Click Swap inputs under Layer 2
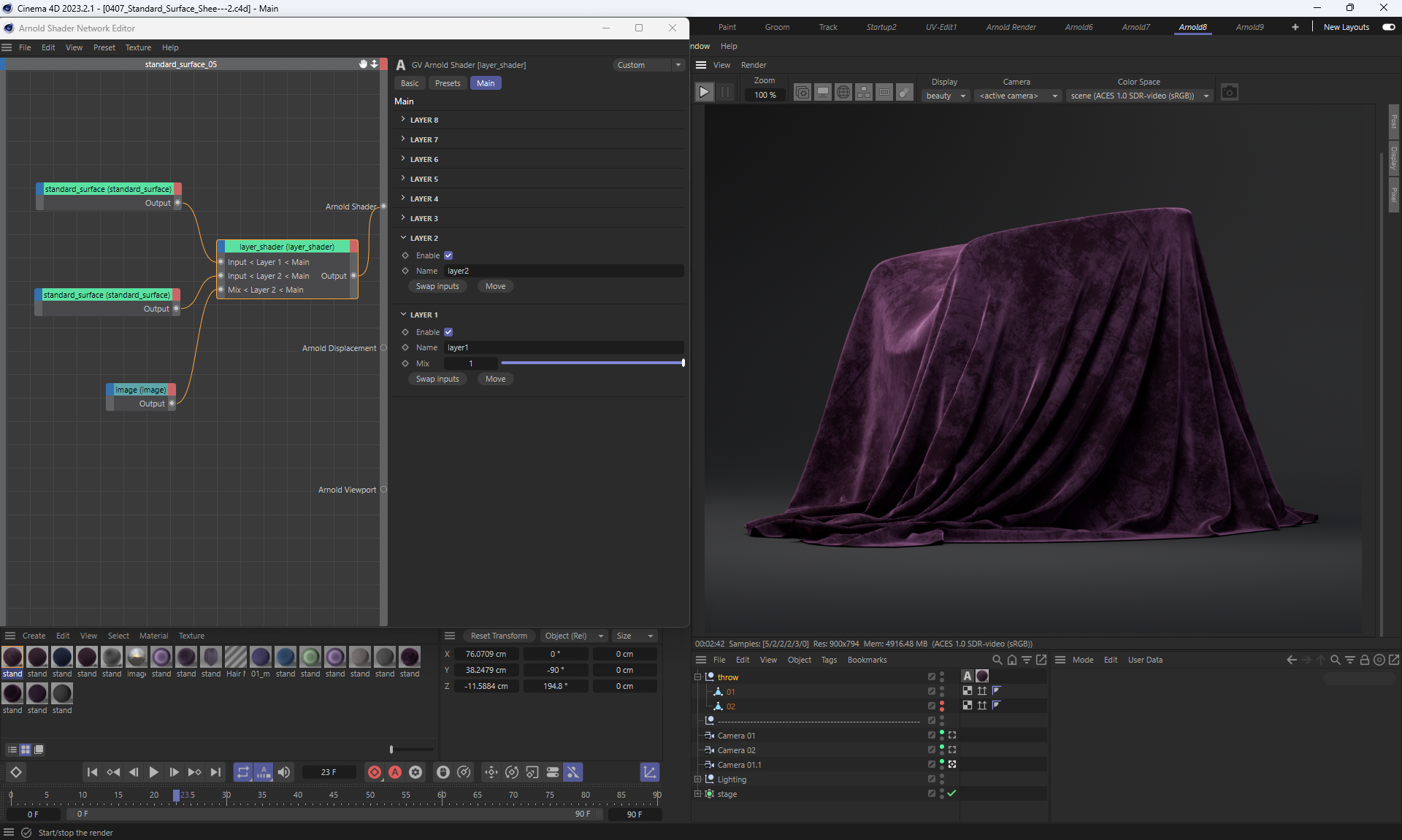Viewport: 1402px width, 840px height. [437, 286]
